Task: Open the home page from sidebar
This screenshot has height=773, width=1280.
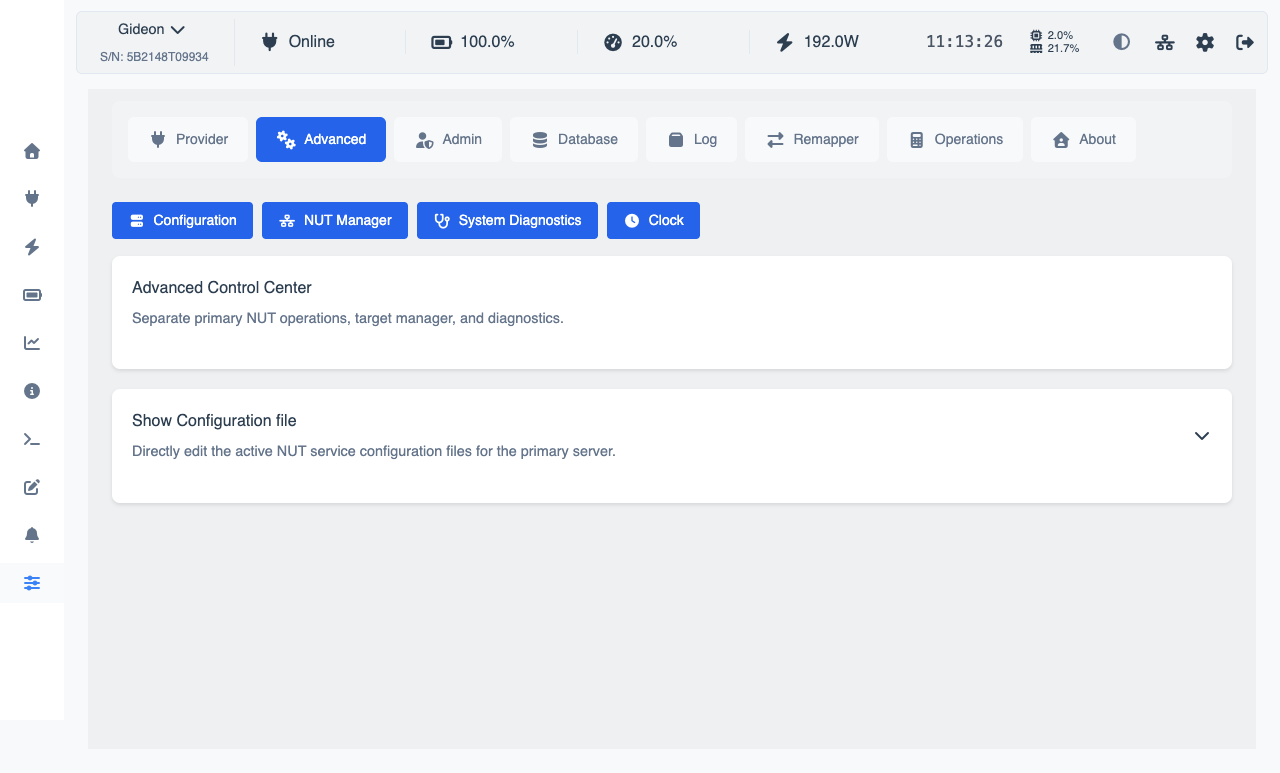Action: pos(32,151)
